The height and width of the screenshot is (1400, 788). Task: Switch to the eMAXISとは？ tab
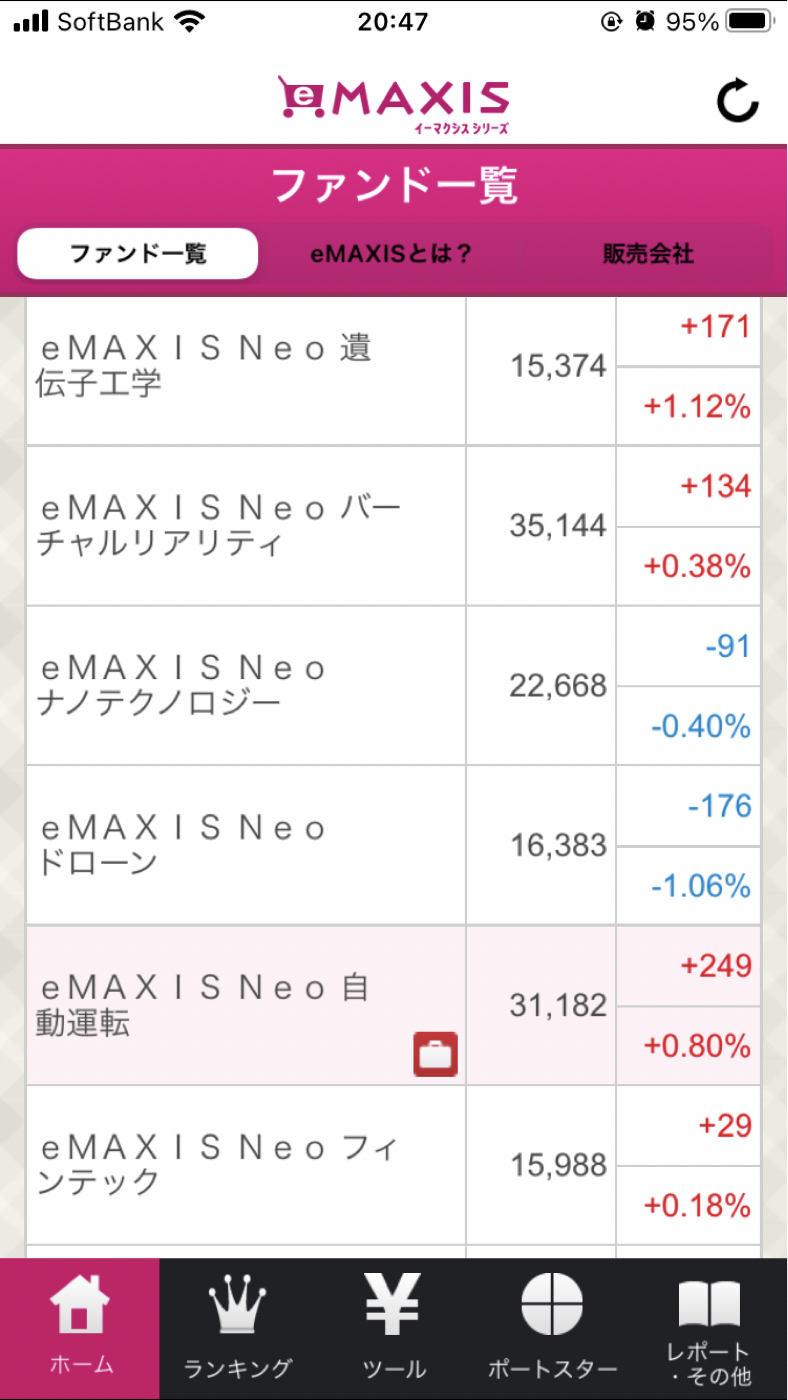(391, 254)
